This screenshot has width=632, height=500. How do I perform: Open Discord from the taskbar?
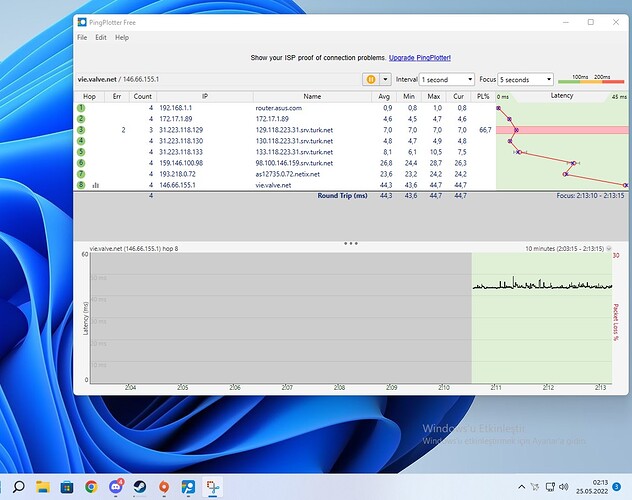116,487
